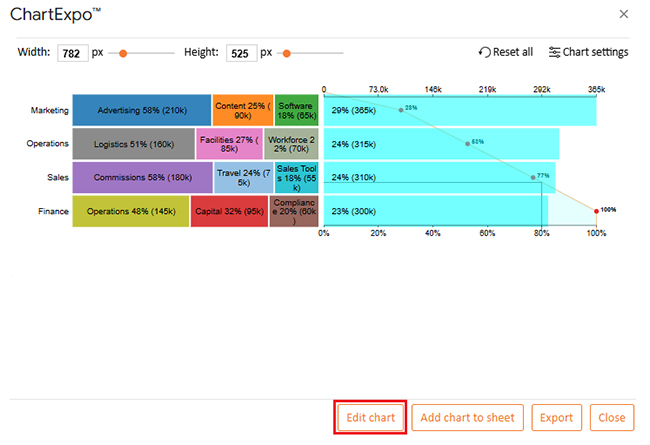
Task: Click the Reset all icon
Action: (x=485, y=52)
